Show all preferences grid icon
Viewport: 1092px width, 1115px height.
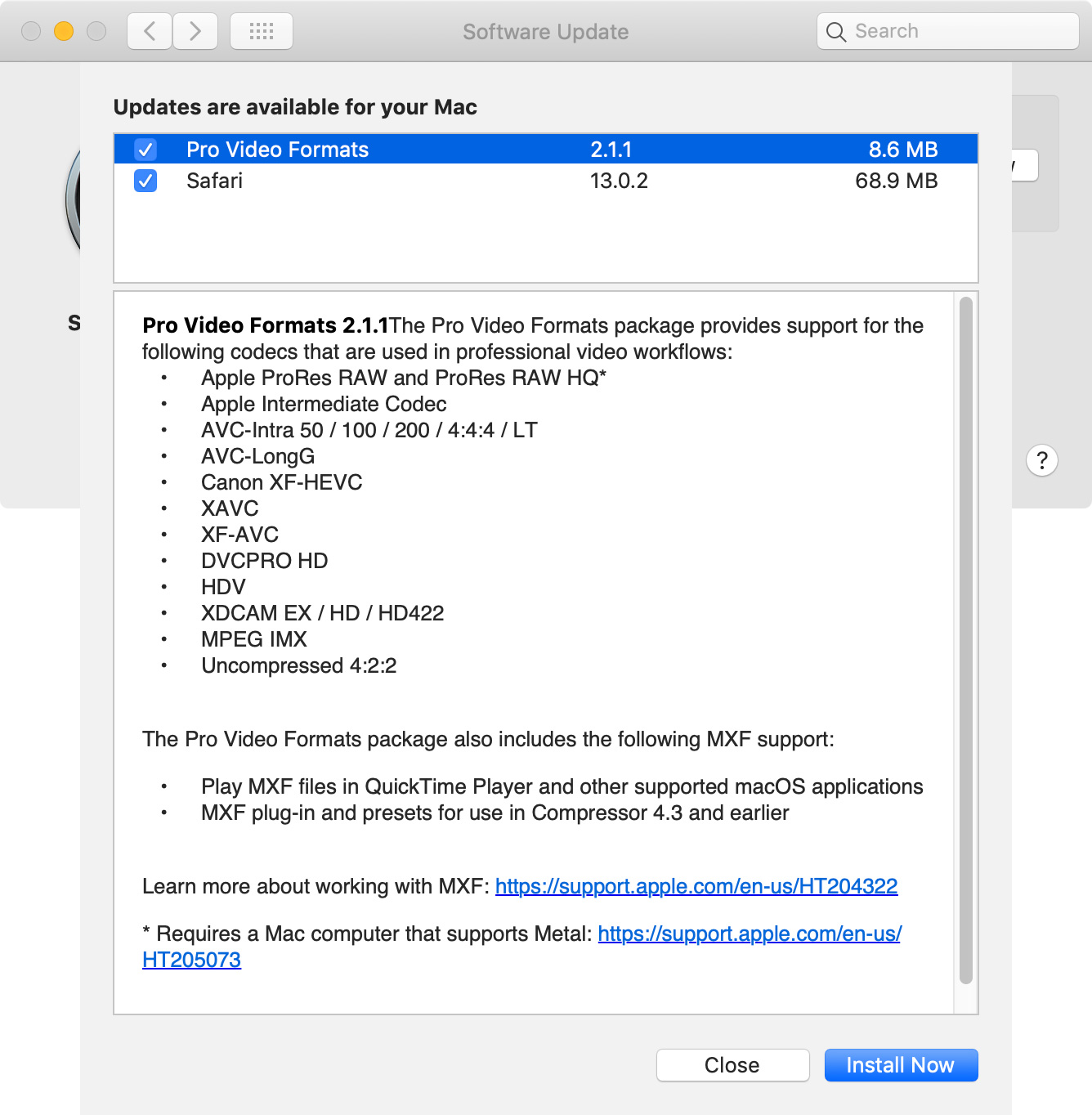[x=262, y=32]
